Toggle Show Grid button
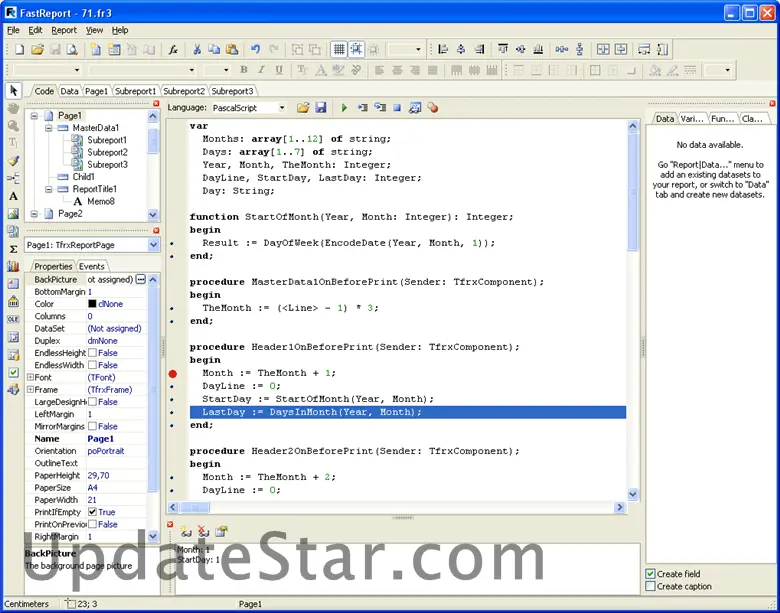Viewport: 780px width, 613px height. point(339,49)
